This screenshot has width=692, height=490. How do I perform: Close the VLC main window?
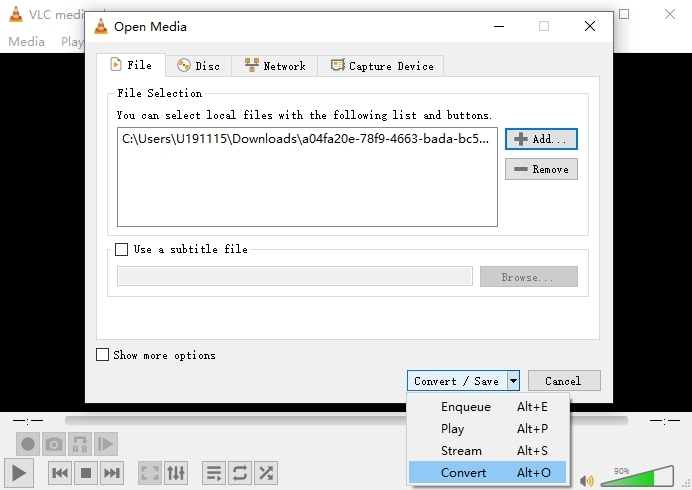[670, 14]
